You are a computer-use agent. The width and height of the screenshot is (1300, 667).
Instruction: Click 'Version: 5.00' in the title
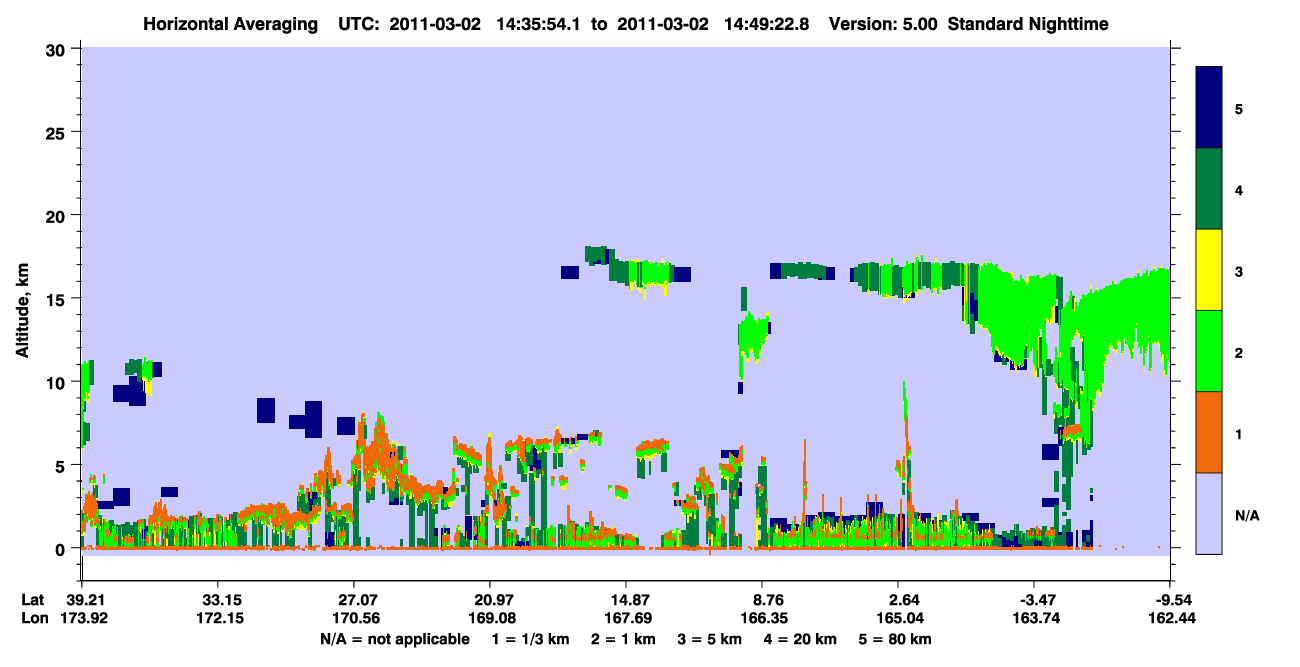(x=883, y=23)
